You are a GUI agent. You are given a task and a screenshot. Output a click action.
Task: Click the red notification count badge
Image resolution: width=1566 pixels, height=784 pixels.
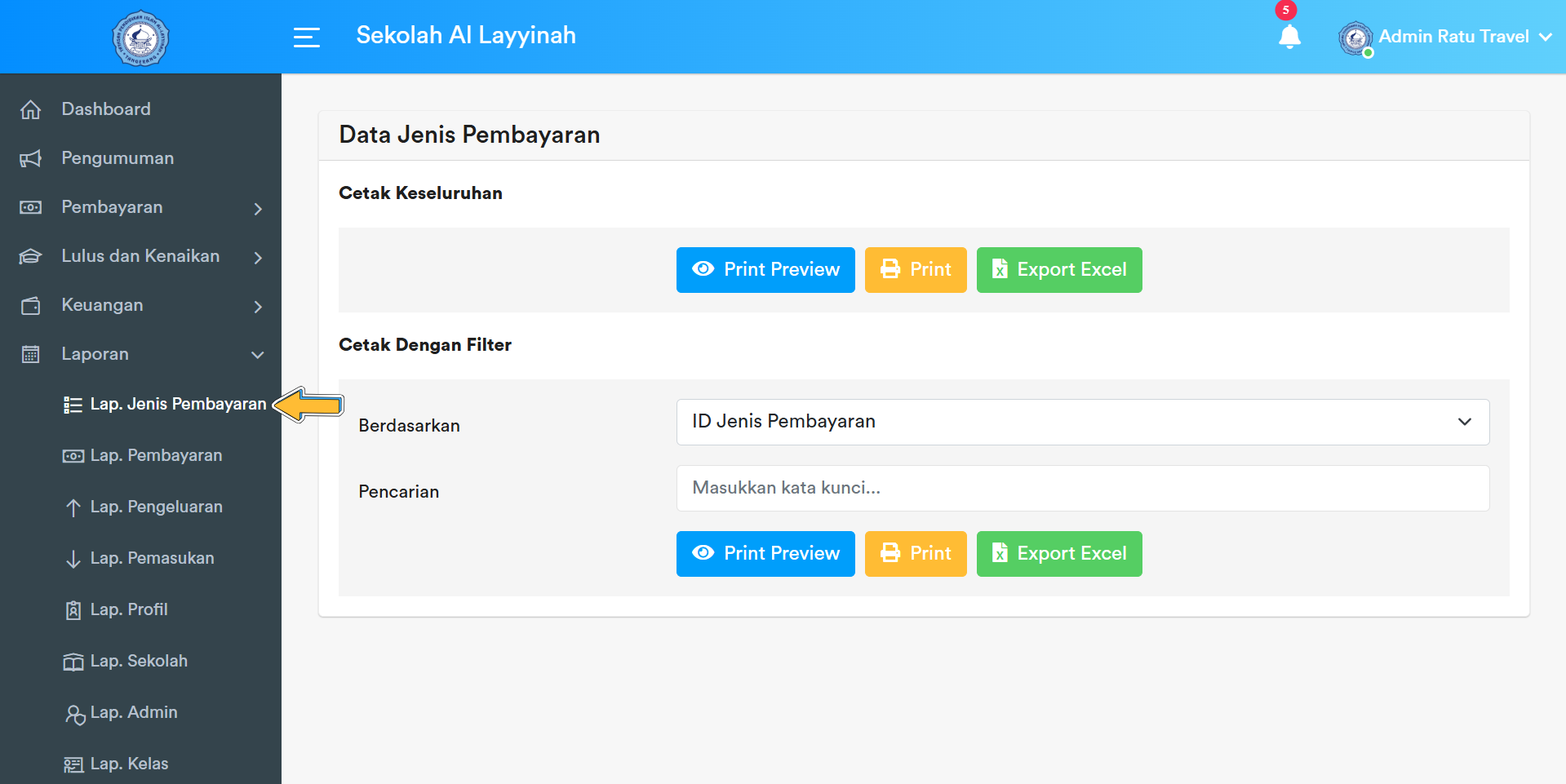click(x=1288, y=10)
